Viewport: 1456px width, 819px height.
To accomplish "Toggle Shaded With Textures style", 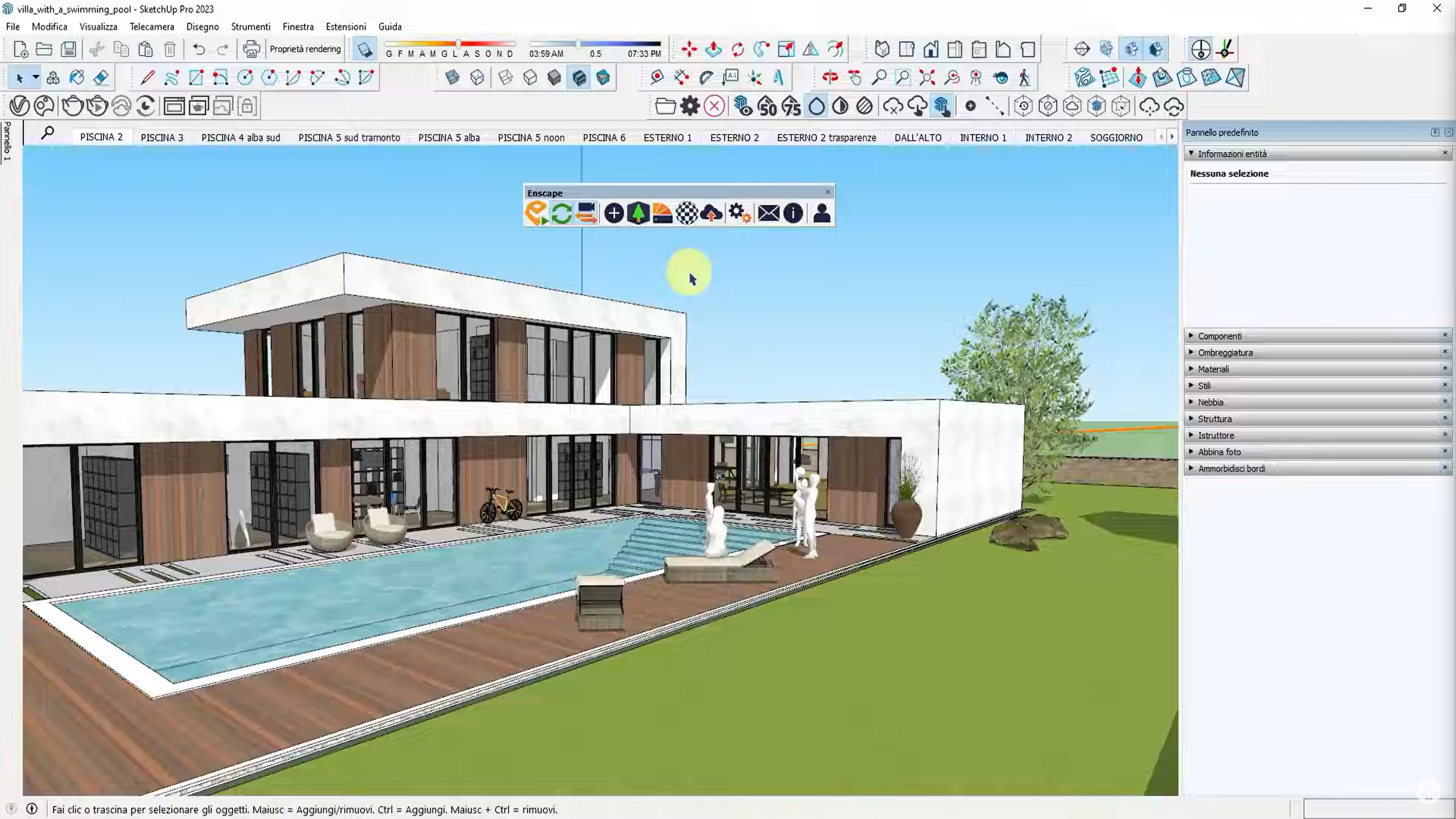I will coord(579,77).
